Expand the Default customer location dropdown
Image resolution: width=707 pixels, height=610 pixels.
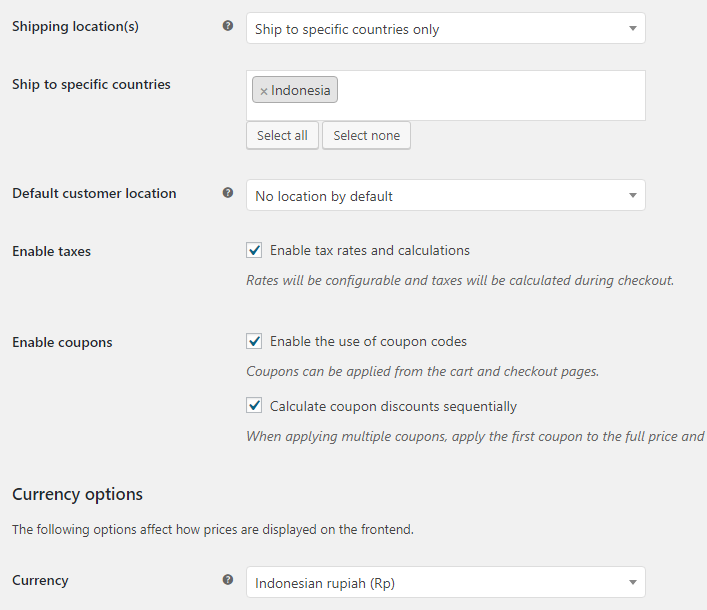point(445,195)
